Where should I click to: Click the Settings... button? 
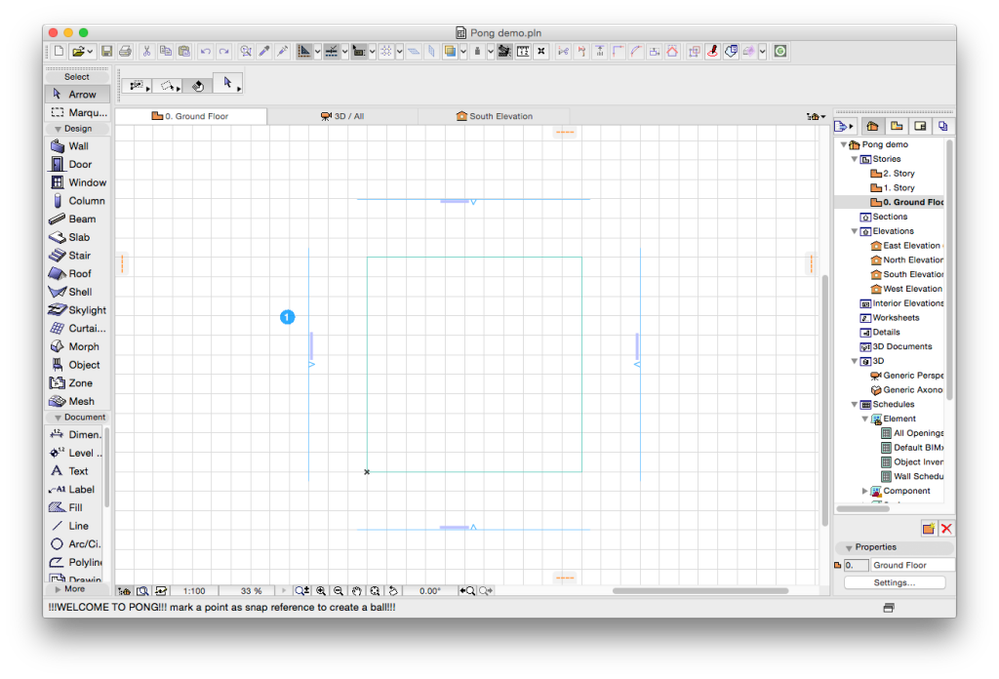(x=895, y=583)
